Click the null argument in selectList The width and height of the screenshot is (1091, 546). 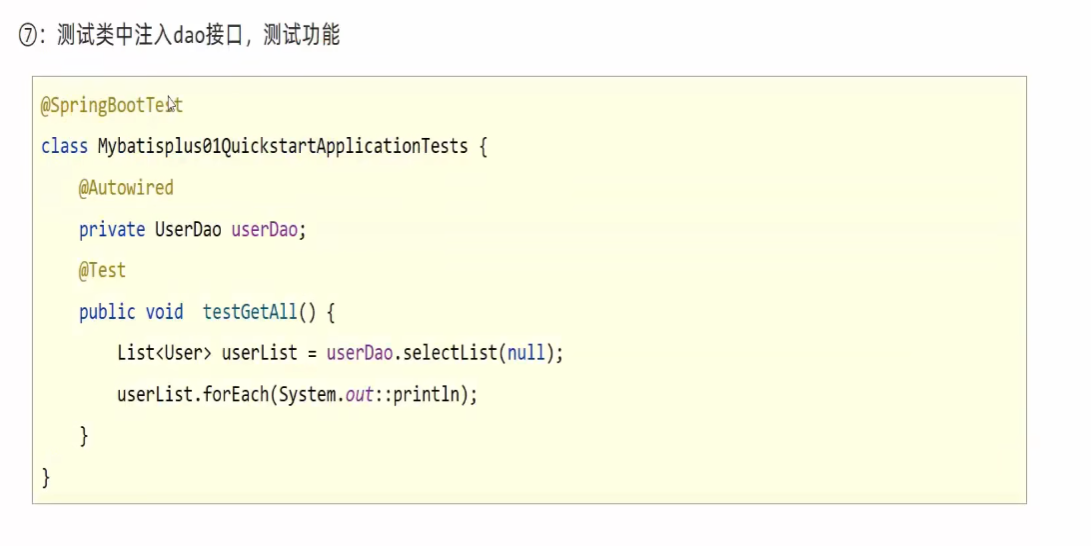pyautogui.click(x=526, y=353)
